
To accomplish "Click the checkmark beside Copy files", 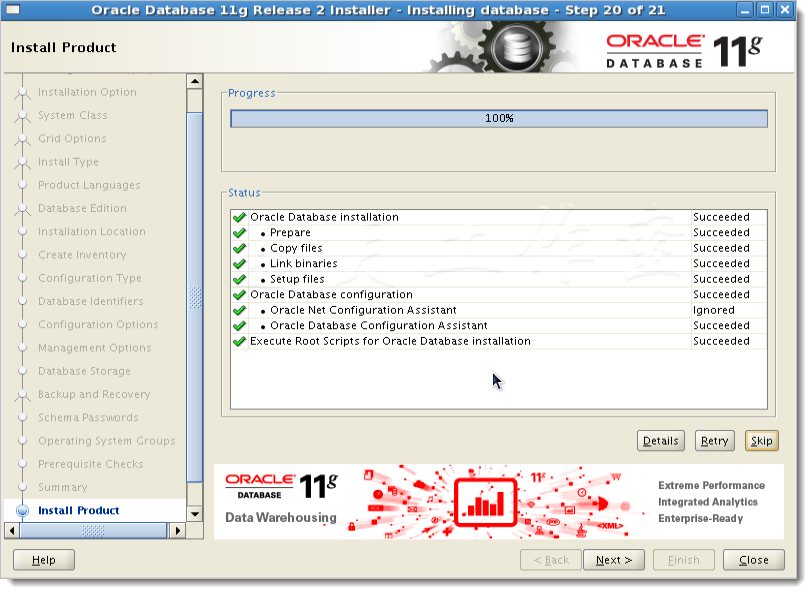I will tap(238, 248).
